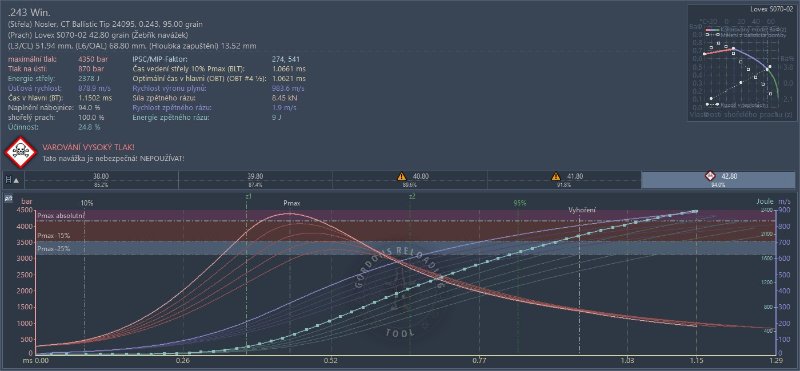
Task: Click the small chart icon above the bar axis
Action: (8, 198)
